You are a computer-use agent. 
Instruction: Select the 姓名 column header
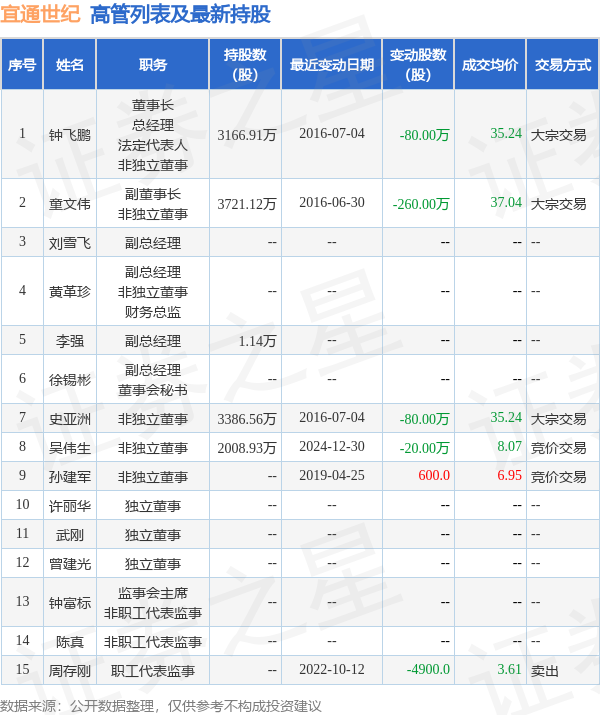70,65
